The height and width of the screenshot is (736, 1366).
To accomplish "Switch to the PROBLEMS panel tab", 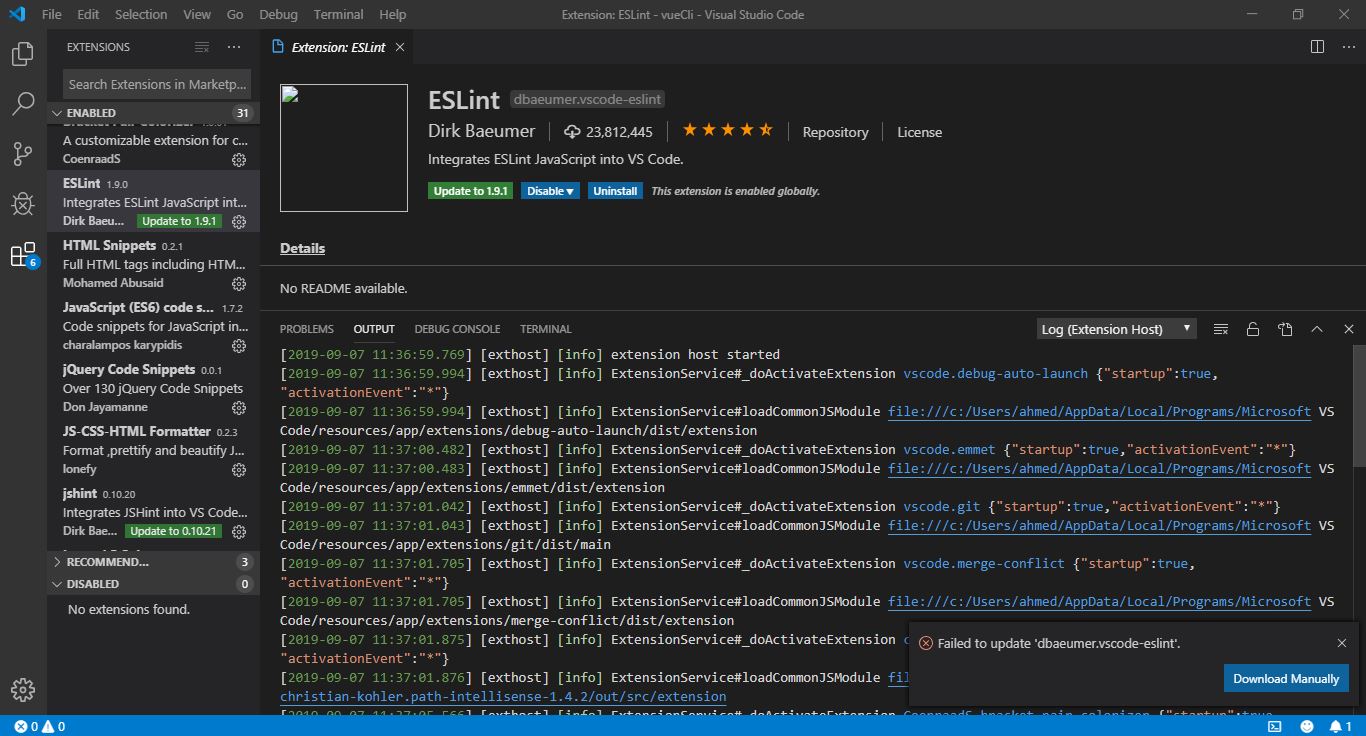I will coord(307,329).
